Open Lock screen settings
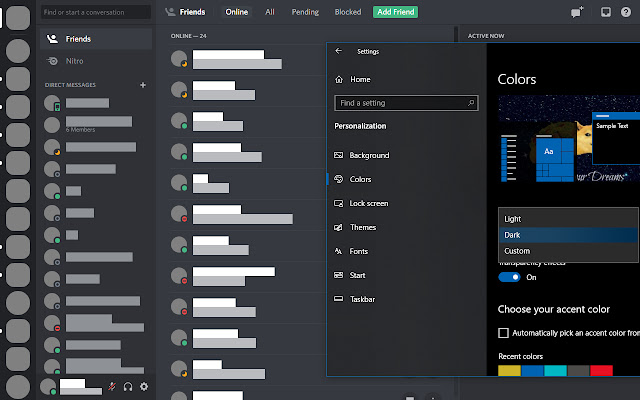This screenshot has height=400, width=640. click(x=361, y=203)
